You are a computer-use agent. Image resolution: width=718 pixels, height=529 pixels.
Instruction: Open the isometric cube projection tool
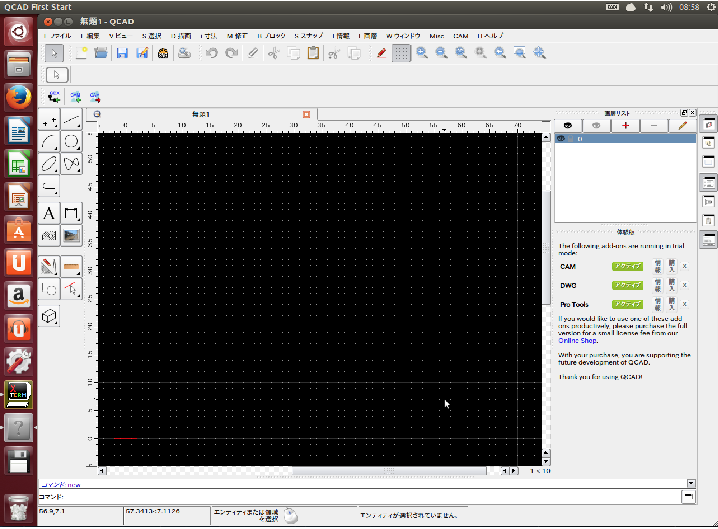(49, 316)
